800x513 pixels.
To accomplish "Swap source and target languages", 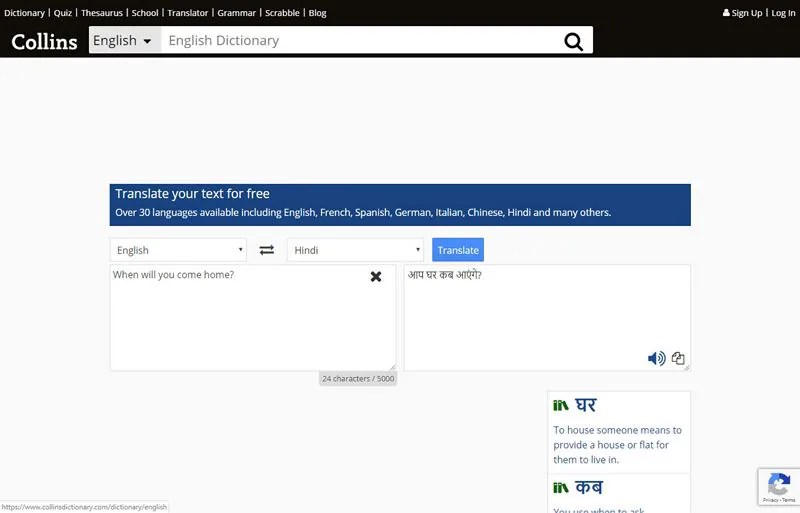I will coord(266,250).
